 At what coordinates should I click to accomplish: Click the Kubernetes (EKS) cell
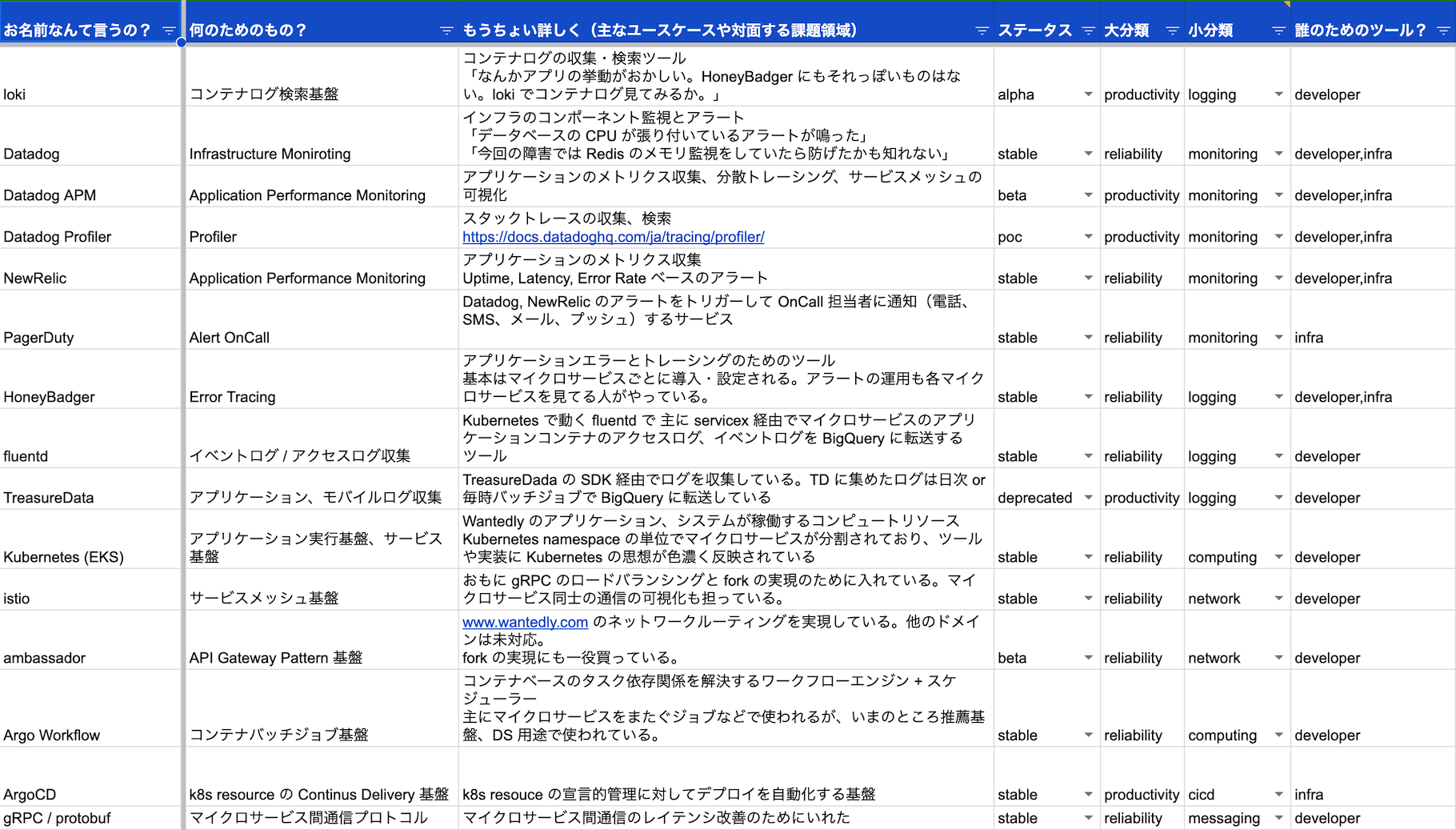click(91, 539)
